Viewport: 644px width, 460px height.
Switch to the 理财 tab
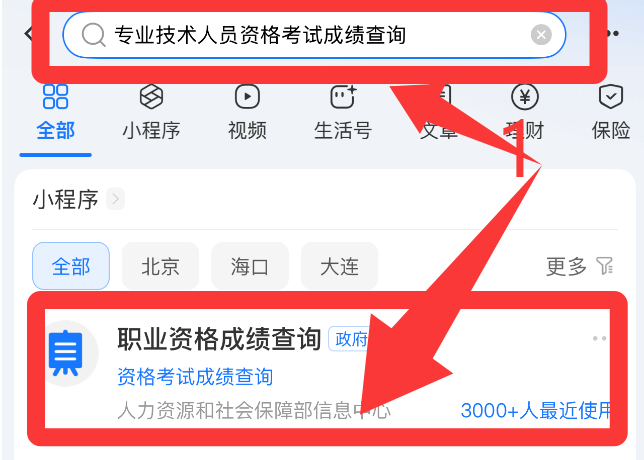point(524,112)
